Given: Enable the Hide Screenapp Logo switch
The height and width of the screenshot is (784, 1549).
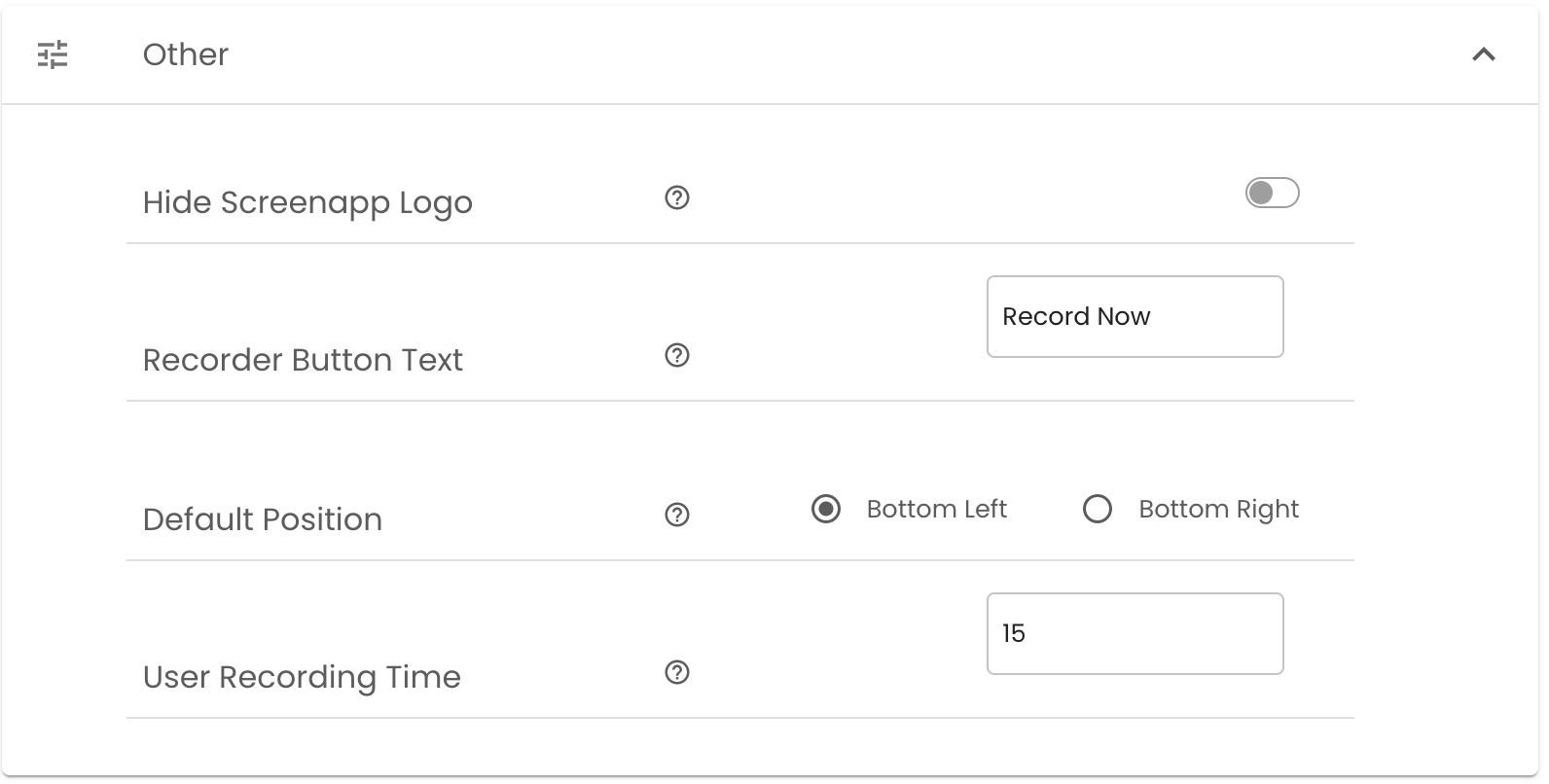Looking at the screenshot, I should click(1272, 193).
